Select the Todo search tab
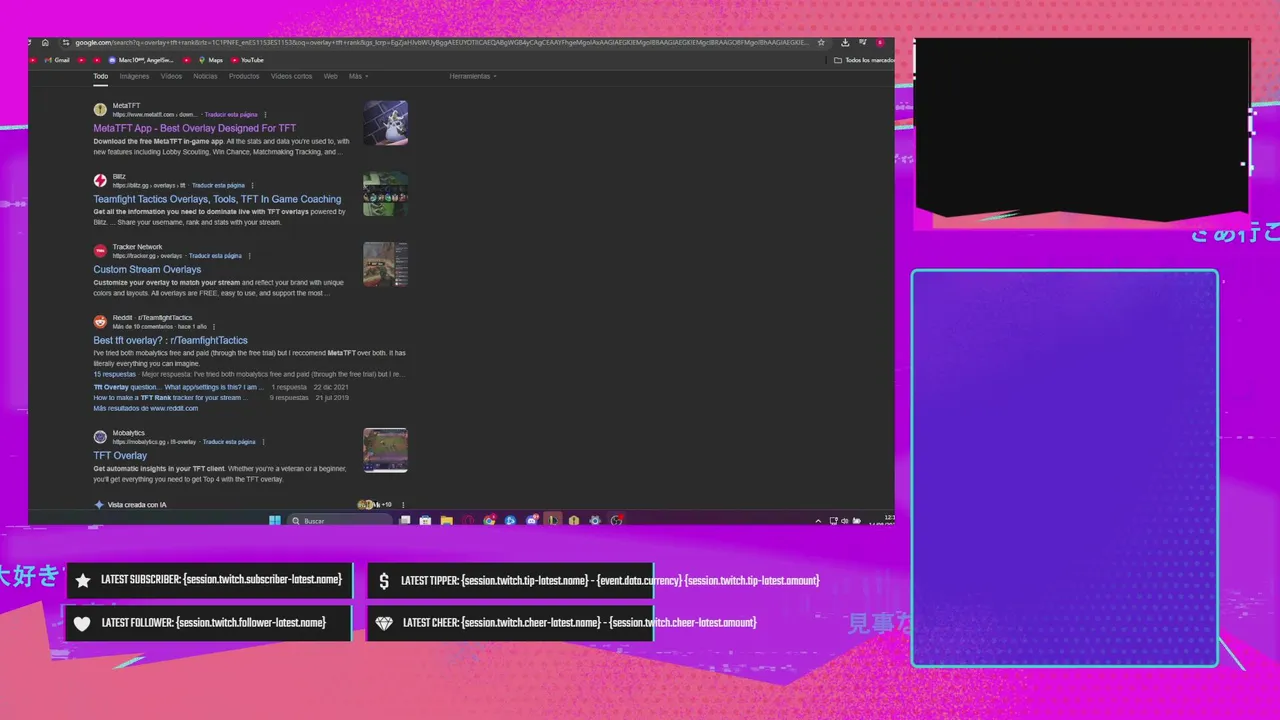Image resolution: width=1280 pixels, height=720 pixels. tap(101, 76)
